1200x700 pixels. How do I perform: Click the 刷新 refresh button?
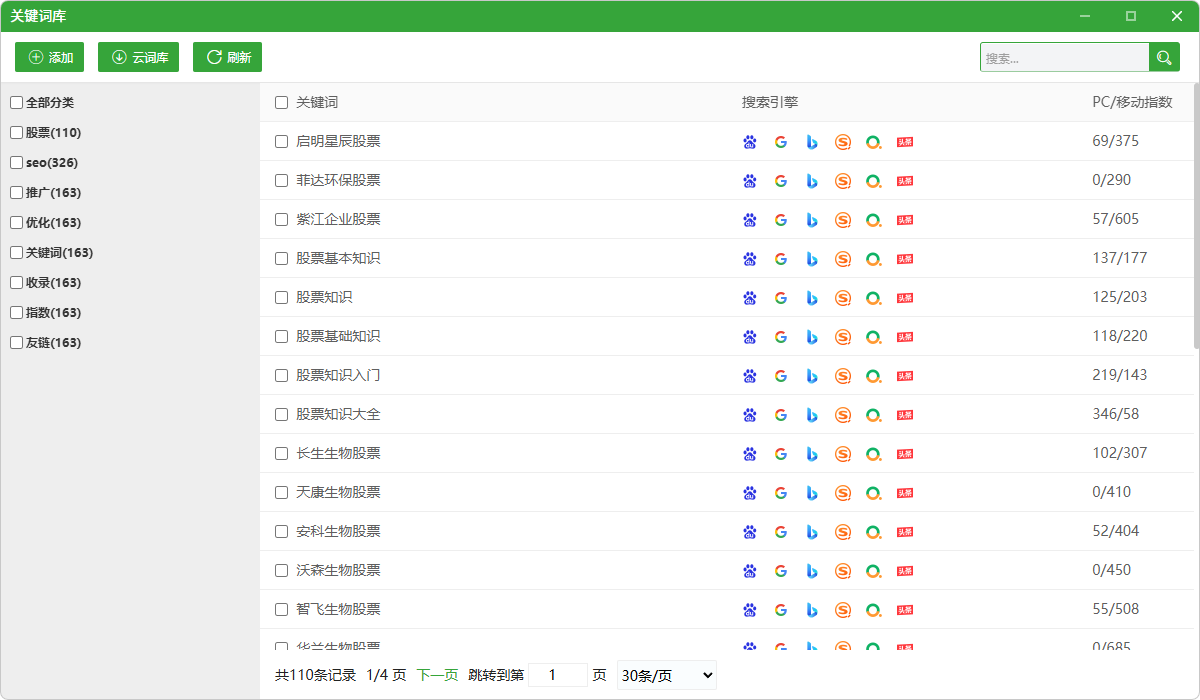228,57
